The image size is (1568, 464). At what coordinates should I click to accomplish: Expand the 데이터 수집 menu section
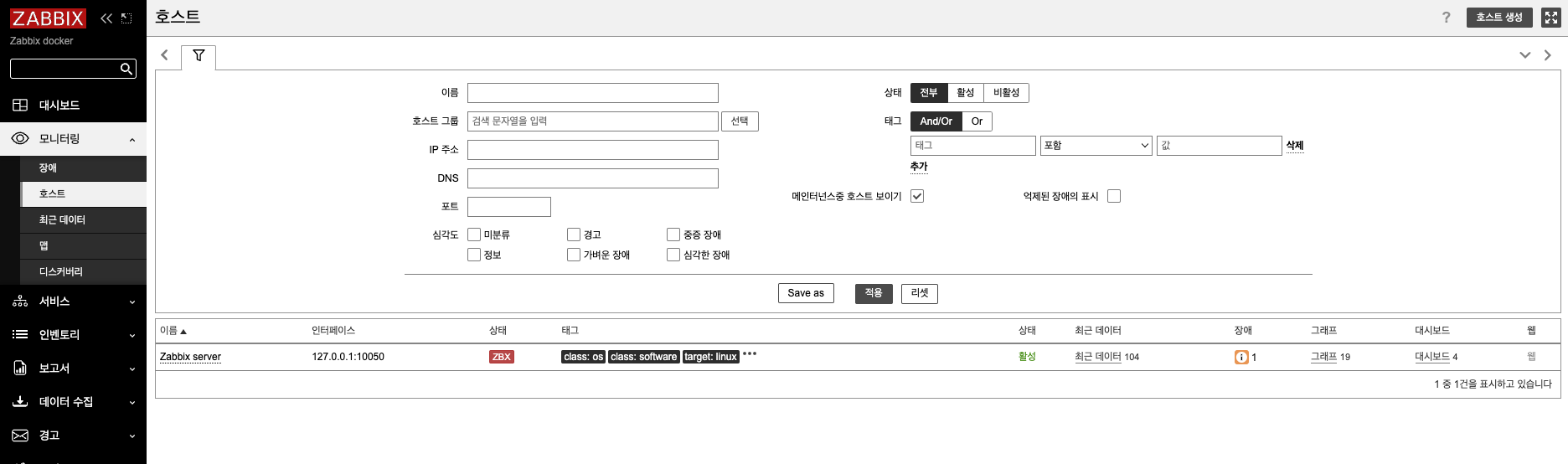pos(73,402)
